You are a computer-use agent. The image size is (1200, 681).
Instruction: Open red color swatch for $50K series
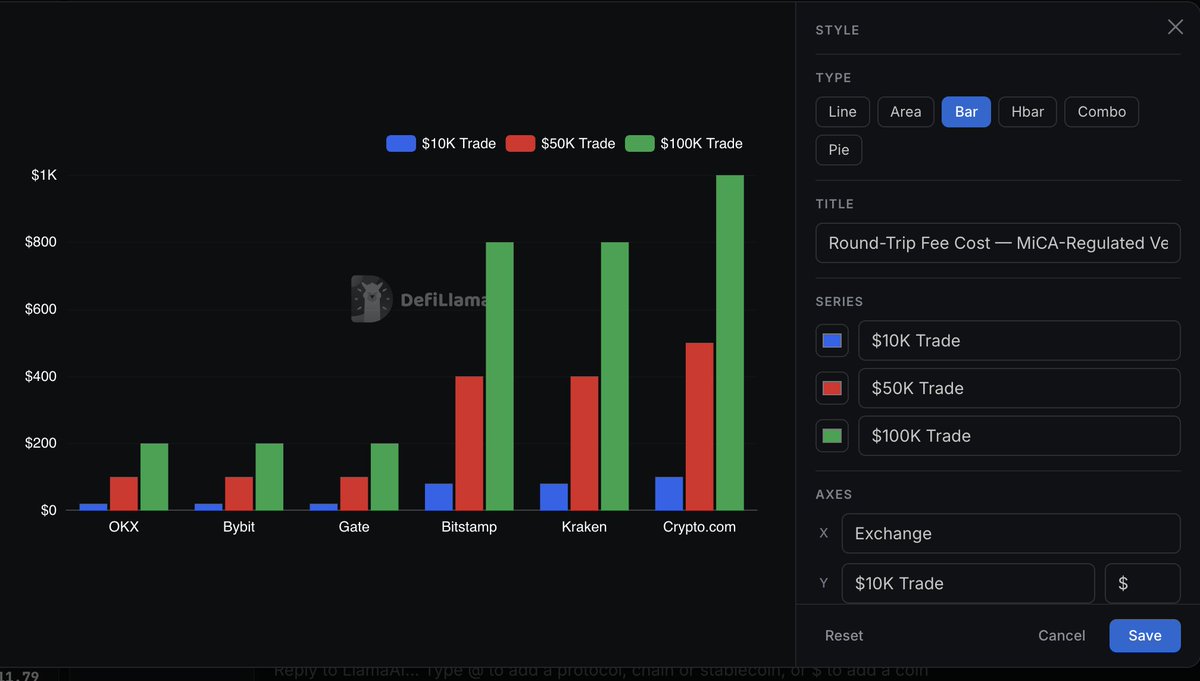(x=832, y=388)
